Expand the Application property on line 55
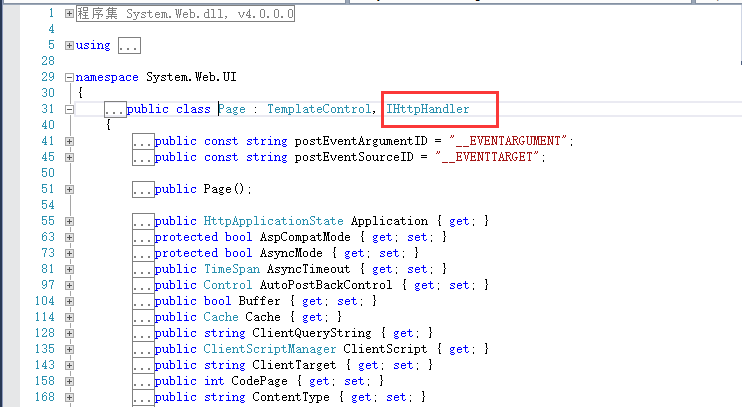This screenshot has height=407, width=742. (x=69, y=221)
